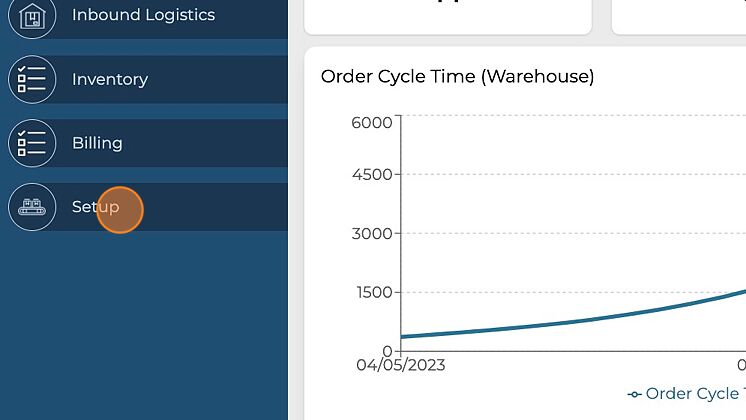
Task: Click the 0 value on the y-axis
Action: tap(387, 351)
